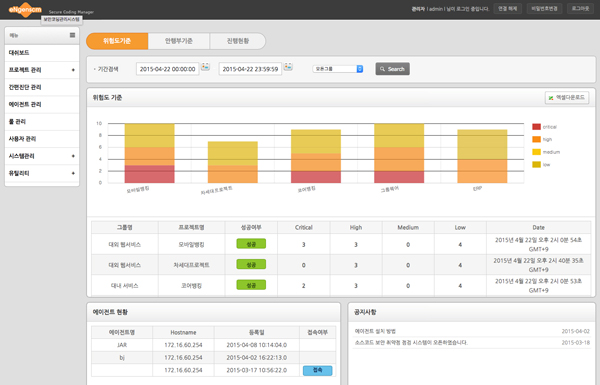Select 코어뱅킹 project name cell
This screenshot has width=600, height=385.
click(x=191, y=285)
